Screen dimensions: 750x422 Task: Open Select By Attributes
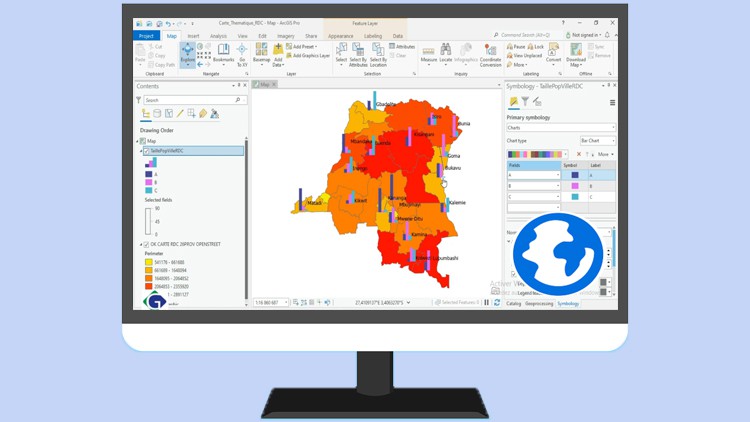[358, 55]
